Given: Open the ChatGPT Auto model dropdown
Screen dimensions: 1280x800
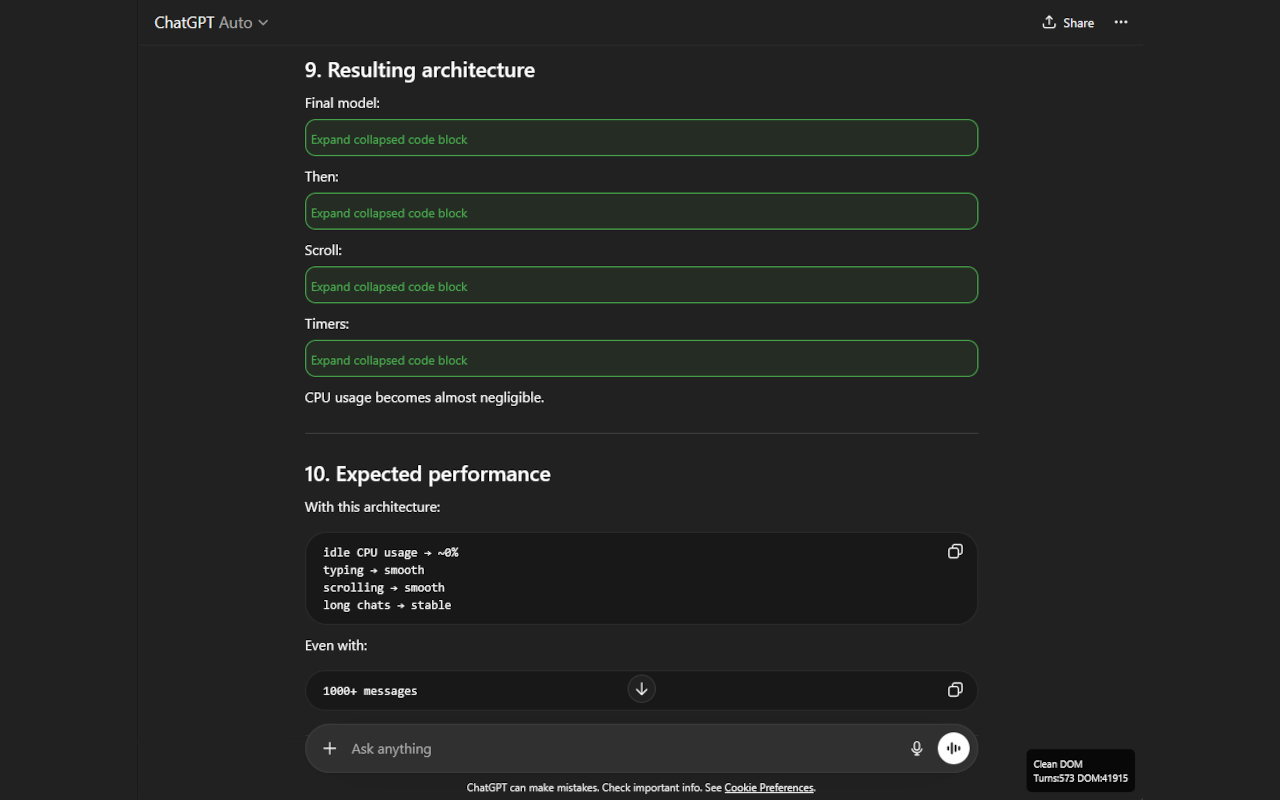Looking at the screenshot, I should [211, 22].
